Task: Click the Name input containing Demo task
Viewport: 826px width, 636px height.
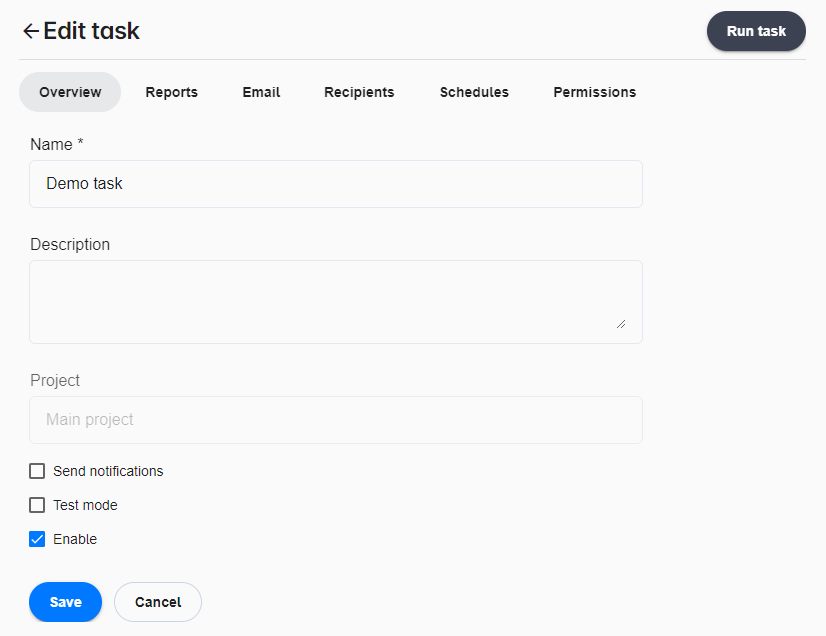Action: click(335, 184)
